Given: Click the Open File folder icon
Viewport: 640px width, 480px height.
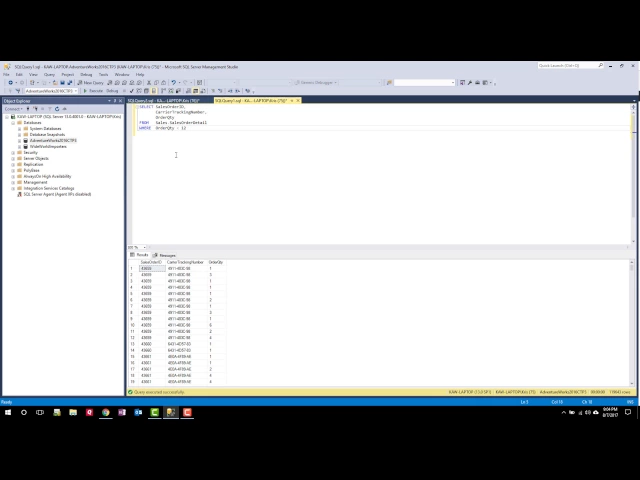Looking at the screenshot, I should pyautogui.click(x=55, y=82).
